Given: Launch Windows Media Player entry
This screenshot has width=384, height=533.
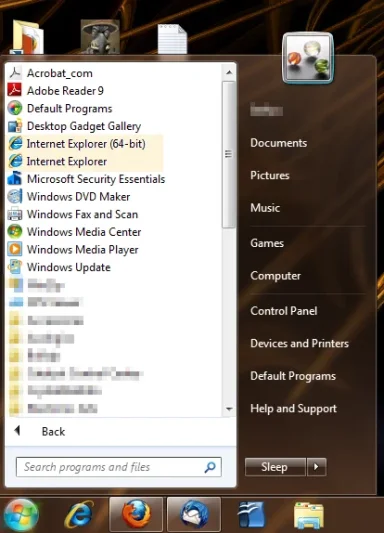Looking at the screenshot, I should tap(83, 250).
